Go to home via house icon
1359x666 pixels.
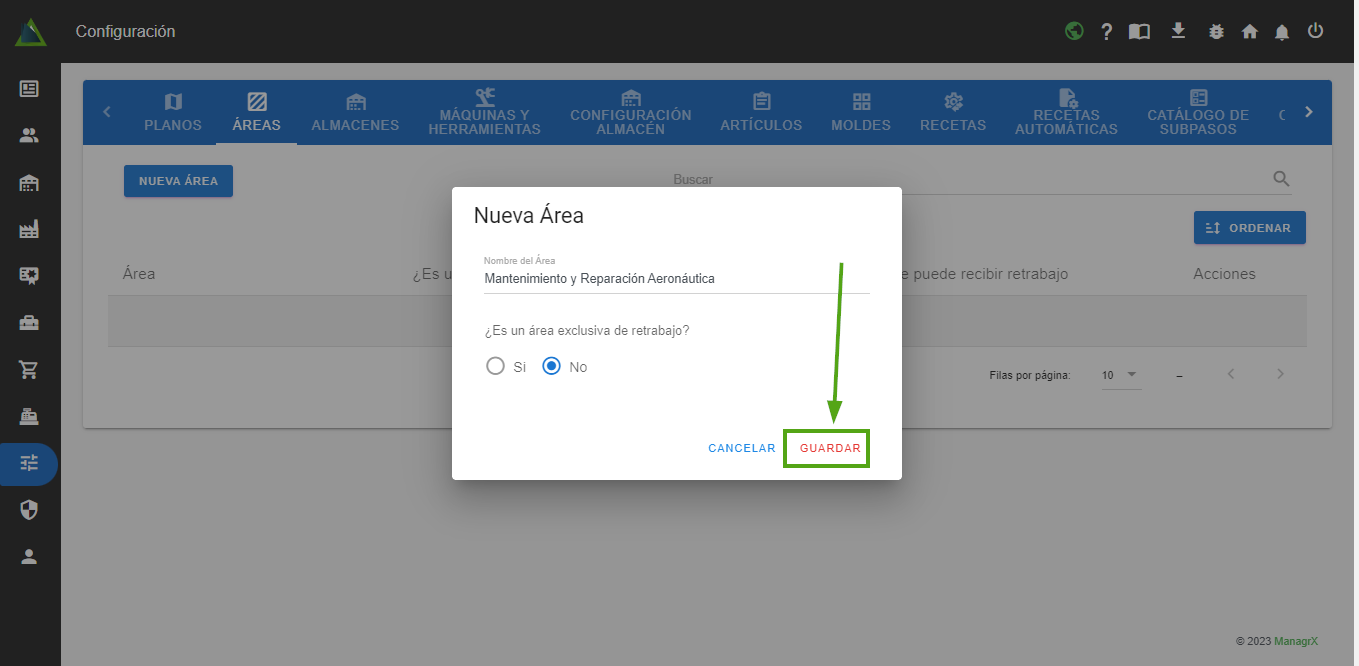pos(1249,32)
